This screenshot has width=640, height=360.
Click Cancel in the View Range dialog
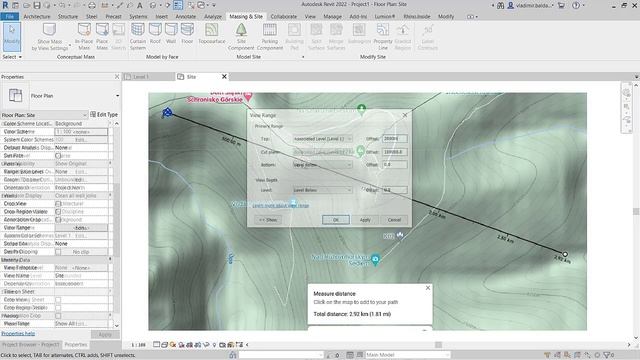point(394,220)
